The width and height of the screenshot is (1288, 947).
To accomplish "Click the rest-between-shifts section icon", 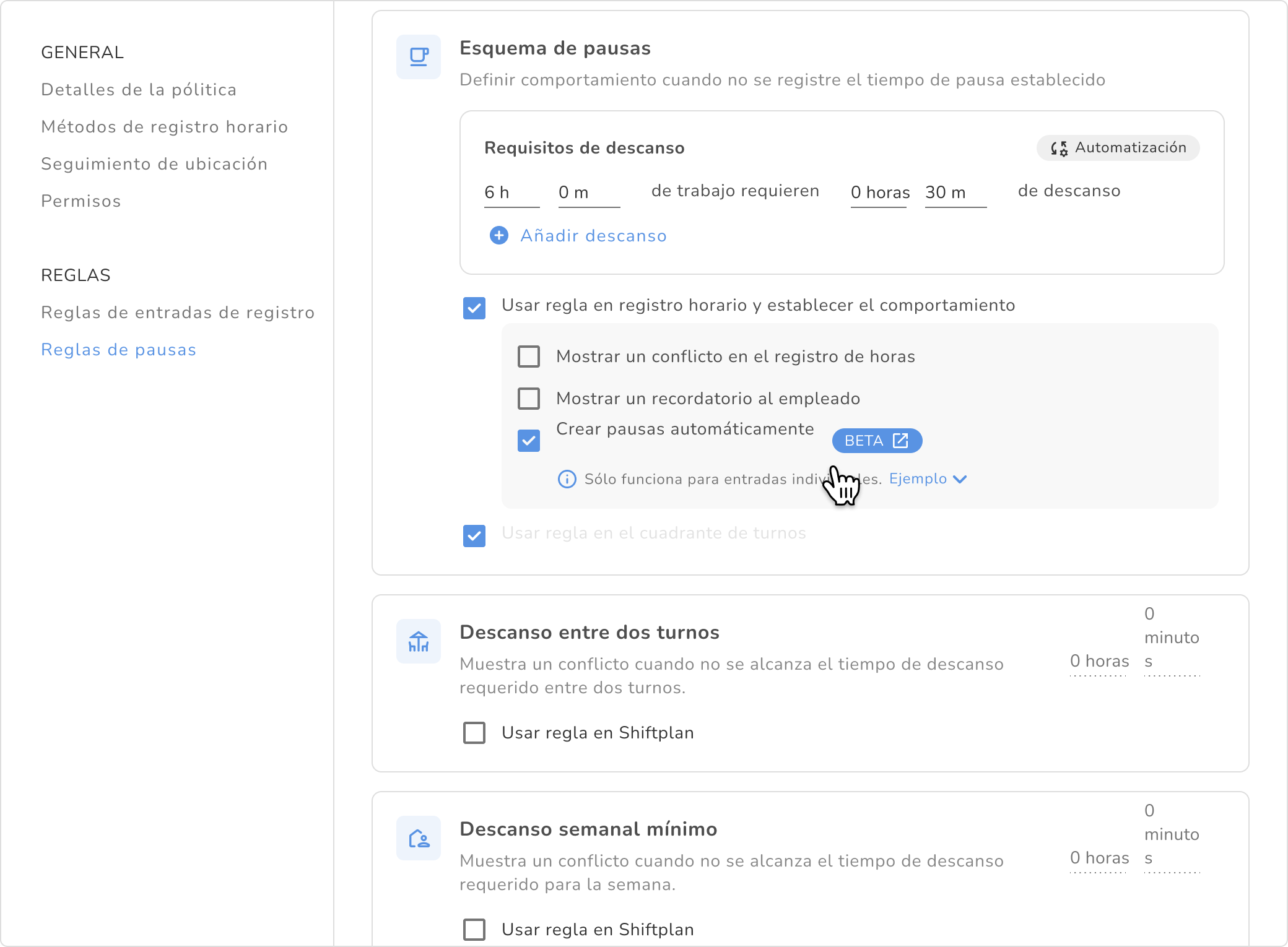I will (x=419, y=641).
